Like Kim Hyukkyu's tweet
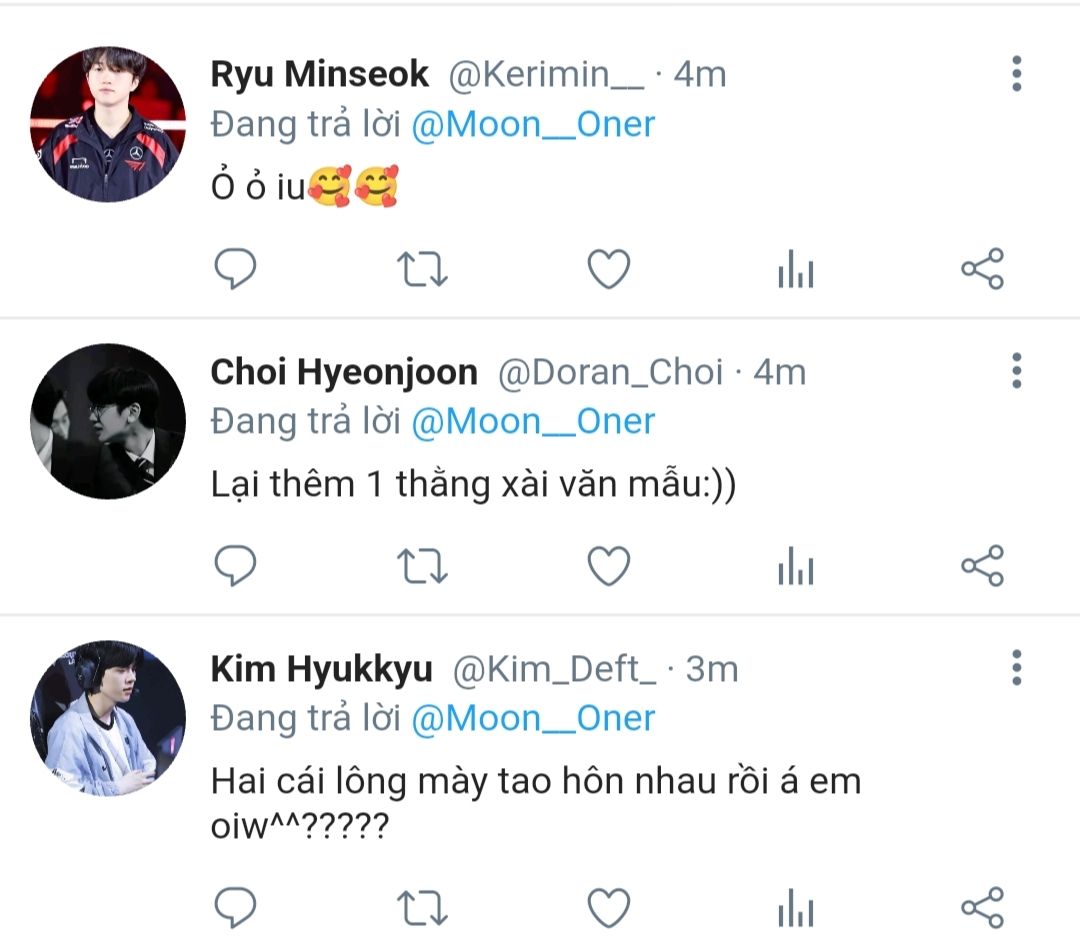 608,907
